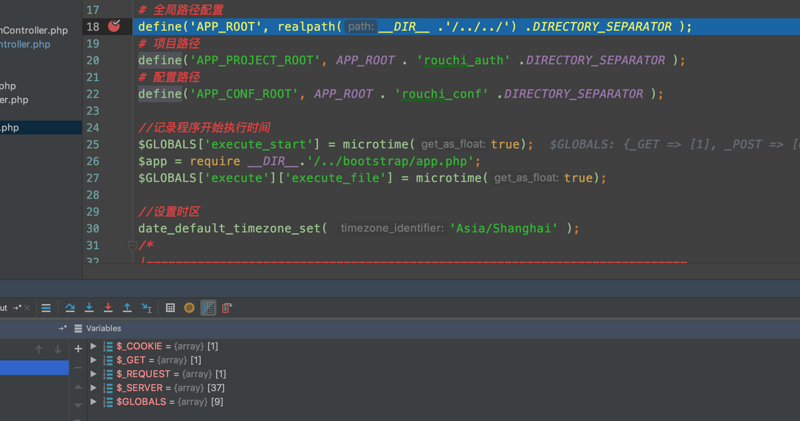Expand the $_SERVER array variable
The height and width of the screenshot is (421, 800).
click(94, 388)
